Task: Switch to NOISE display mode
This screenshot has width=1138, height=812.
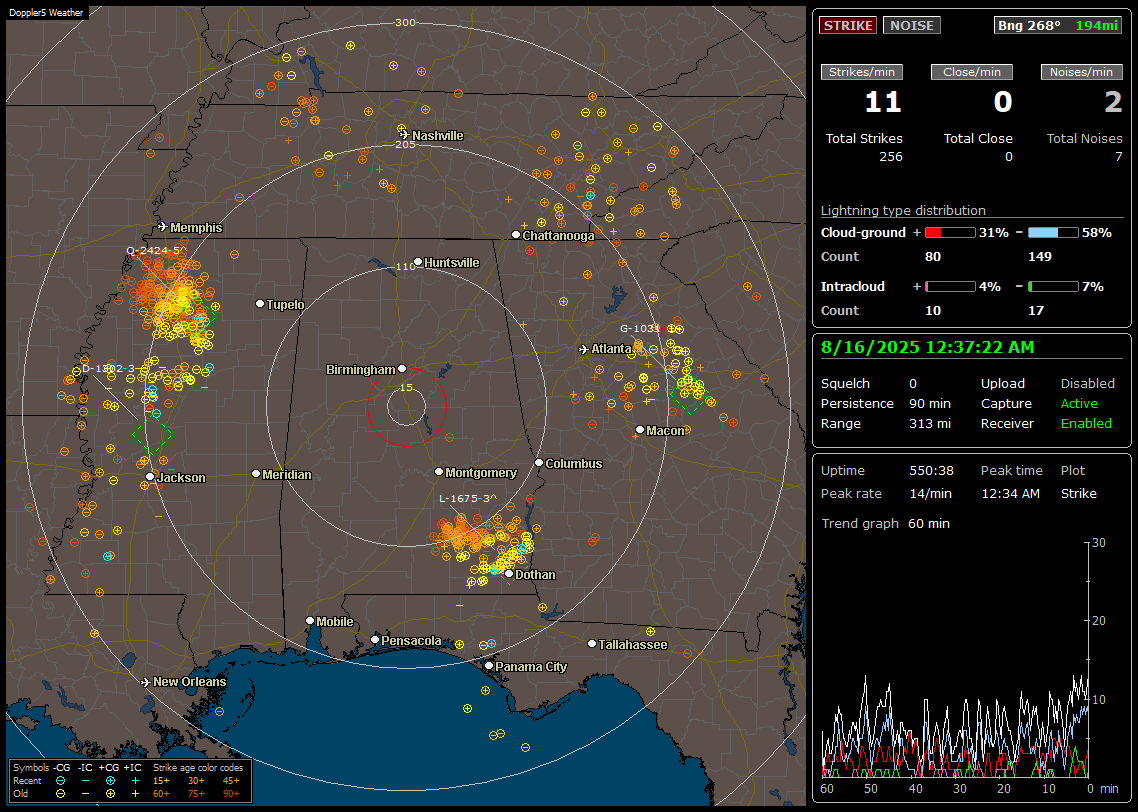Action: click(x=912, y=25)
